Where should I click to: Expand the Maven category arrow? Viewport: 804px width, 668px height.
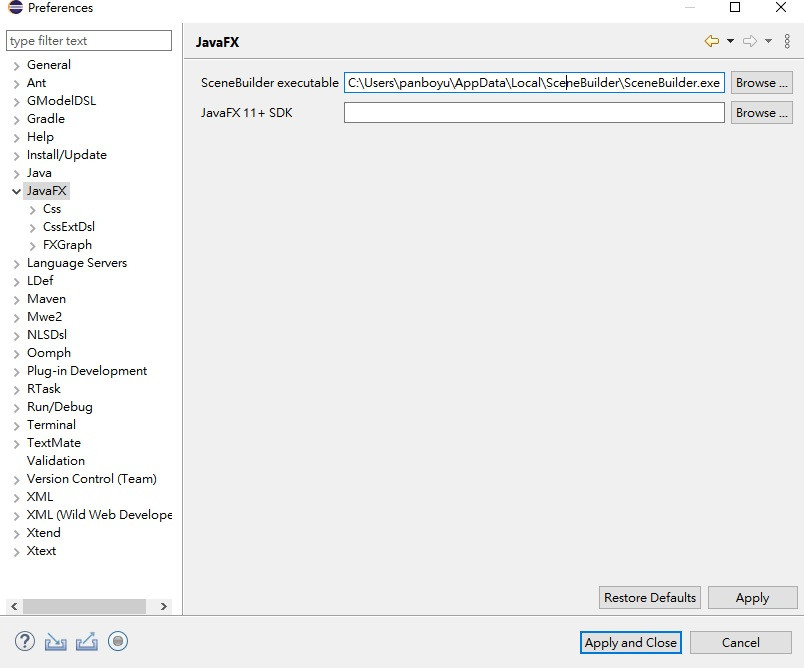coord(16,300)
